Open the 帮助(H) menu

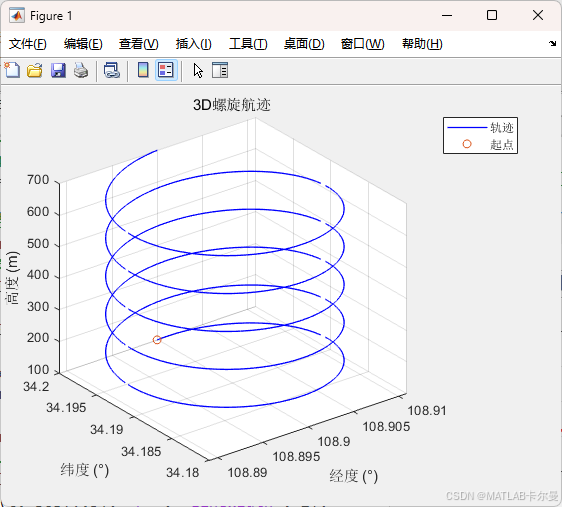422,44
